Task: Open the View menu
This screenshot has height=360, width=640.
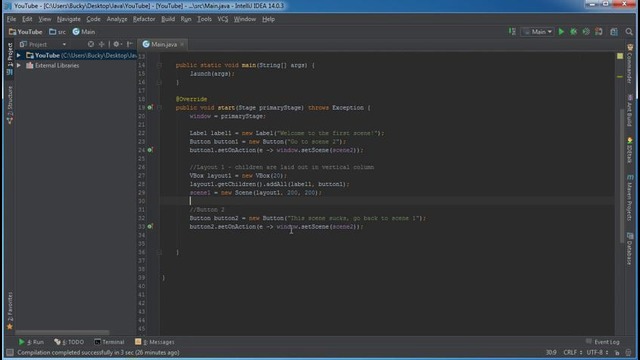Action: point(44,19)
